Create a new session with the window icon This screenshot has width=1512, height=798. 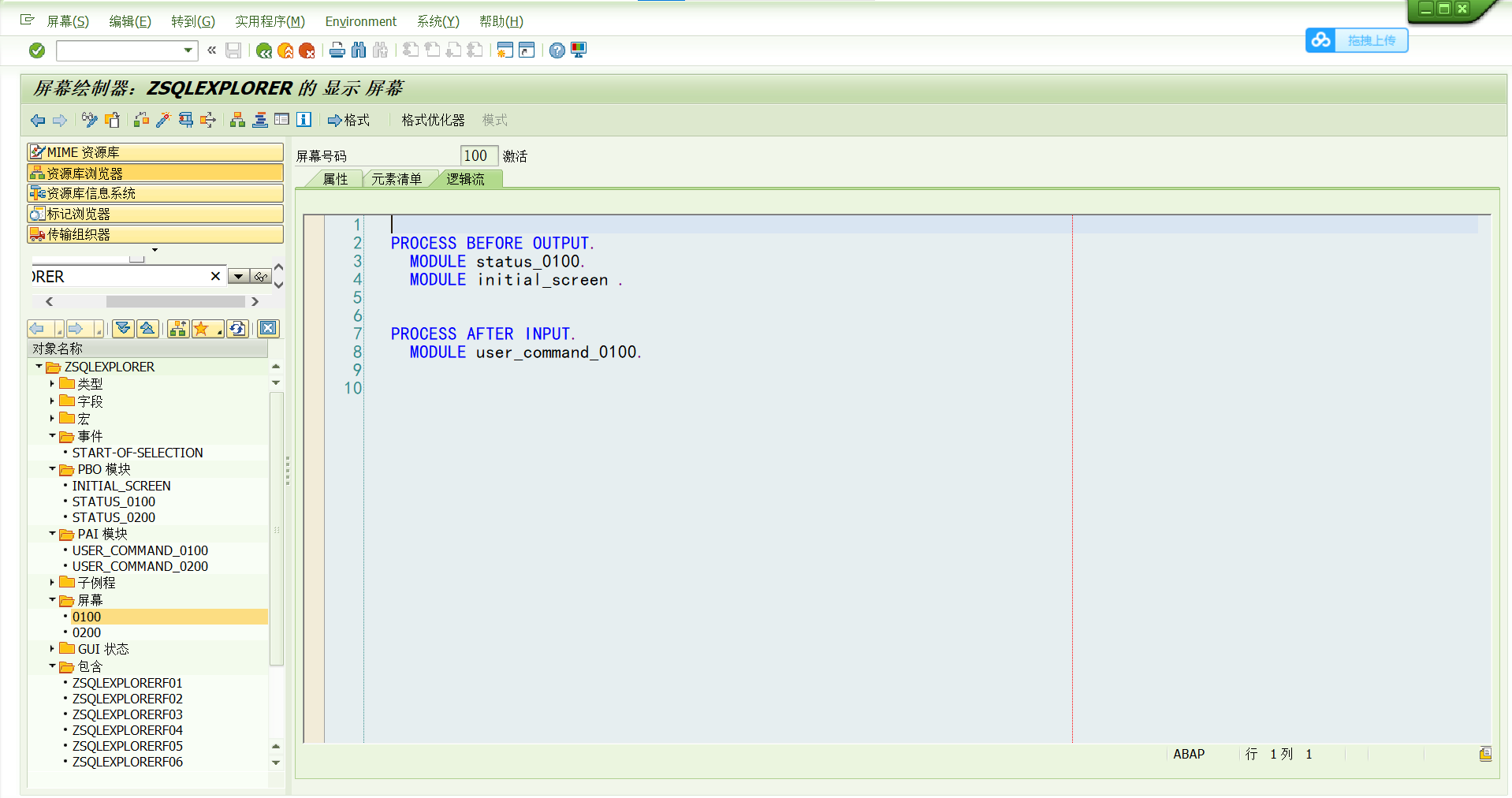tap(505, 50)
